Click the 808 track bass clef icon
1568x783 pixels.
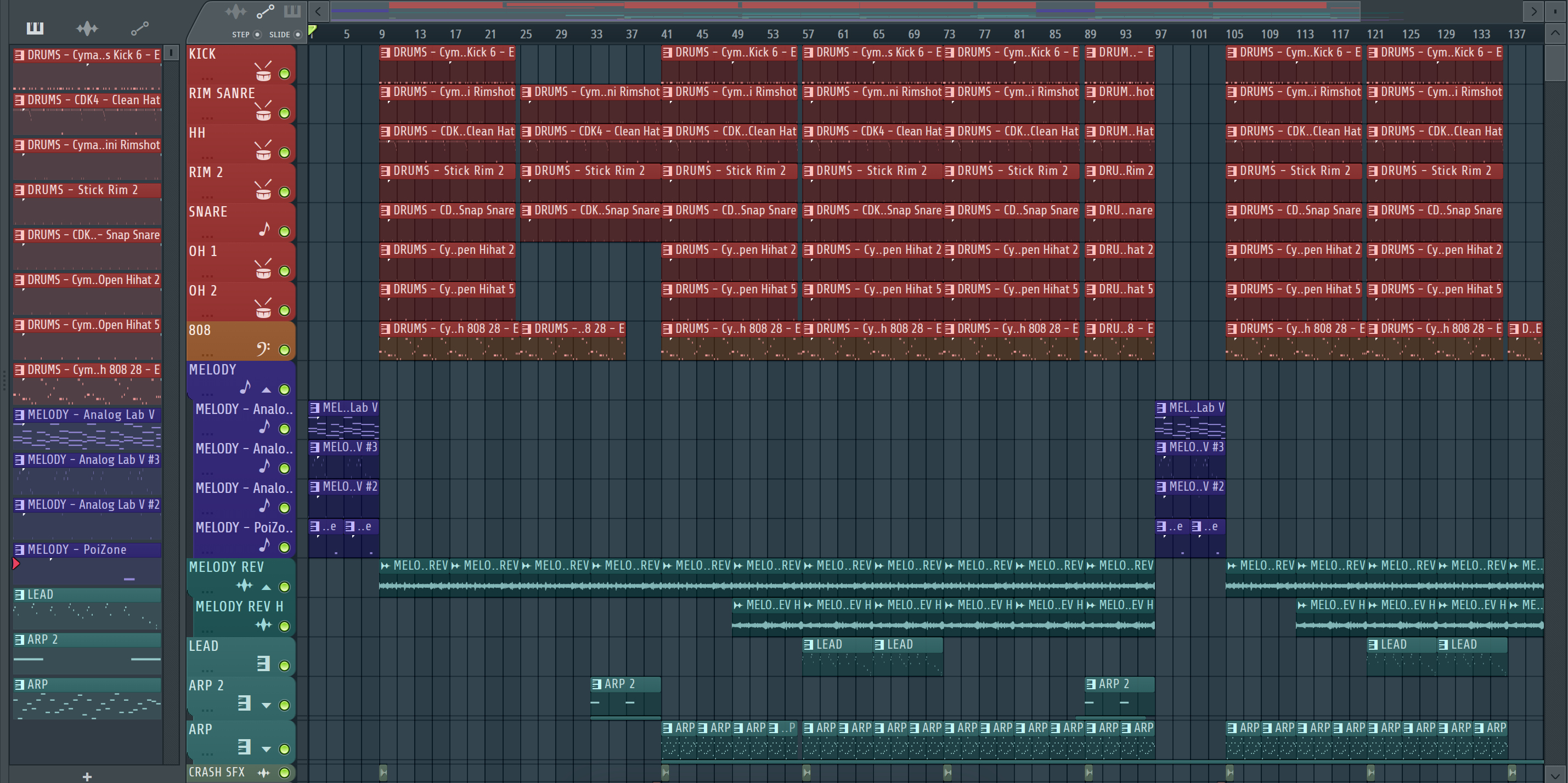coord(263,349)
